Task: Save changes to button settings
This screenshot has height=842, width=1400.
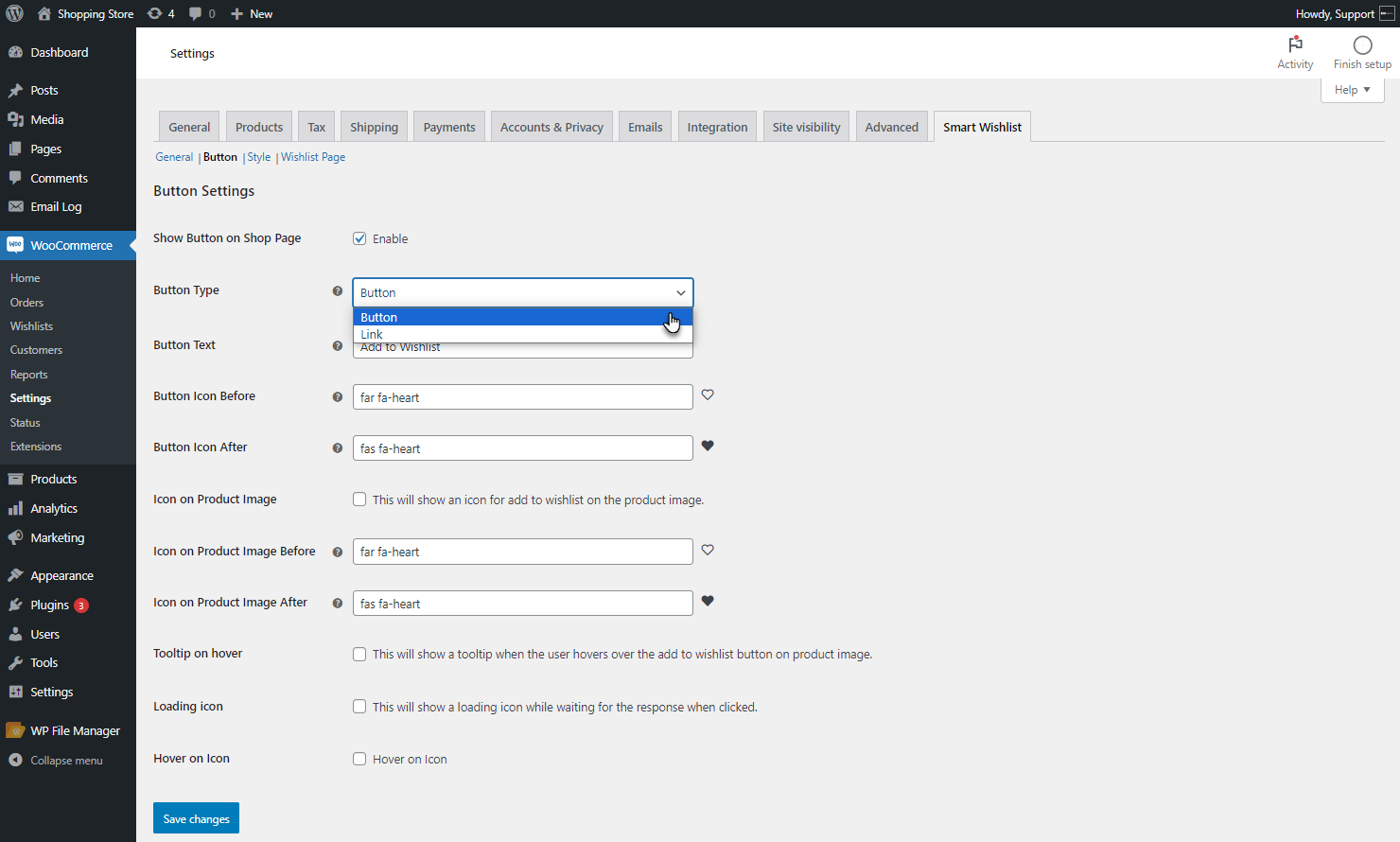Action: coord(196,818)
